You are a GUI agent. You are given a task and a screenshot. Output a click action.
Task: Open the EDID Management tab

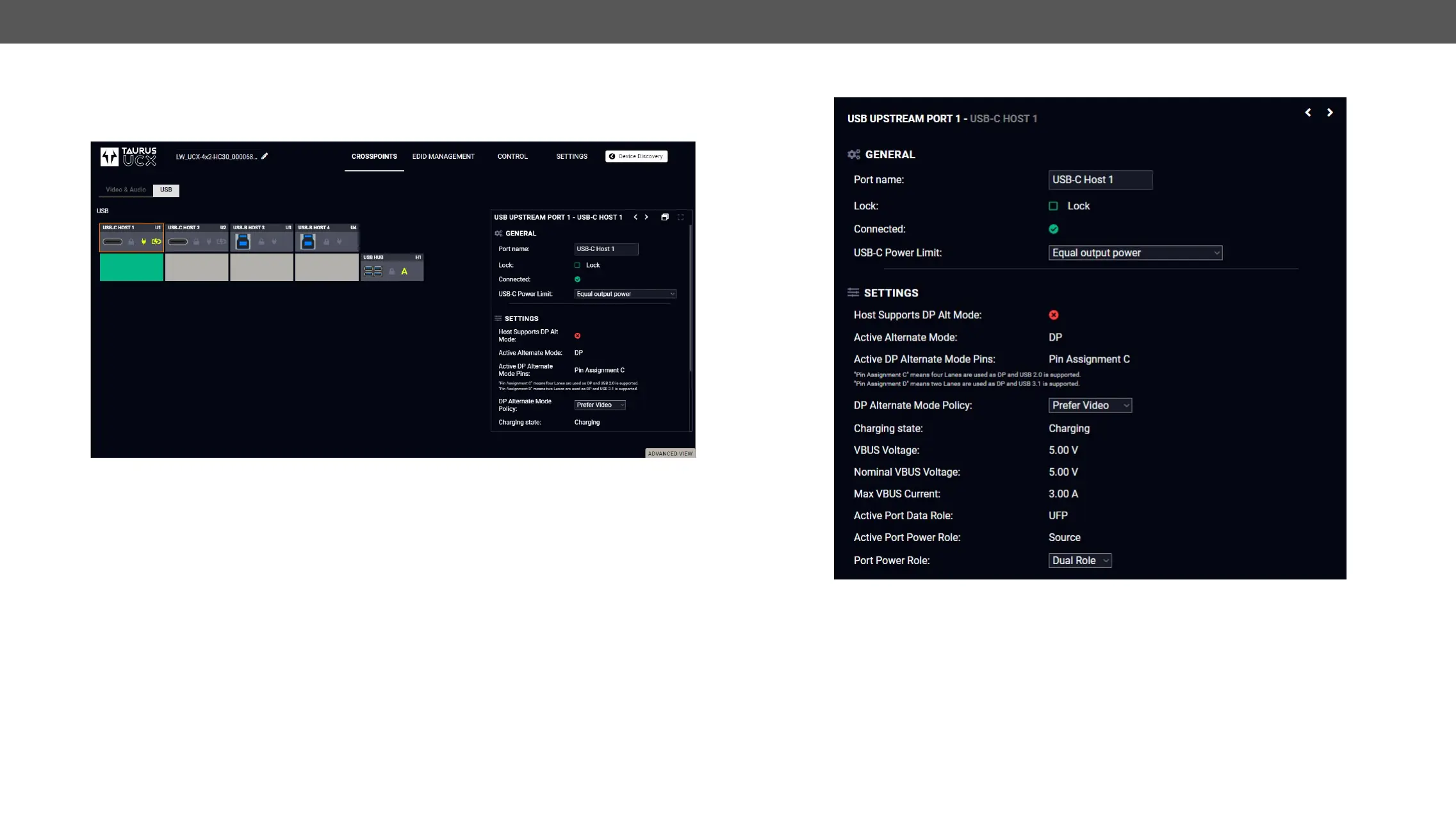pos(443,157)
